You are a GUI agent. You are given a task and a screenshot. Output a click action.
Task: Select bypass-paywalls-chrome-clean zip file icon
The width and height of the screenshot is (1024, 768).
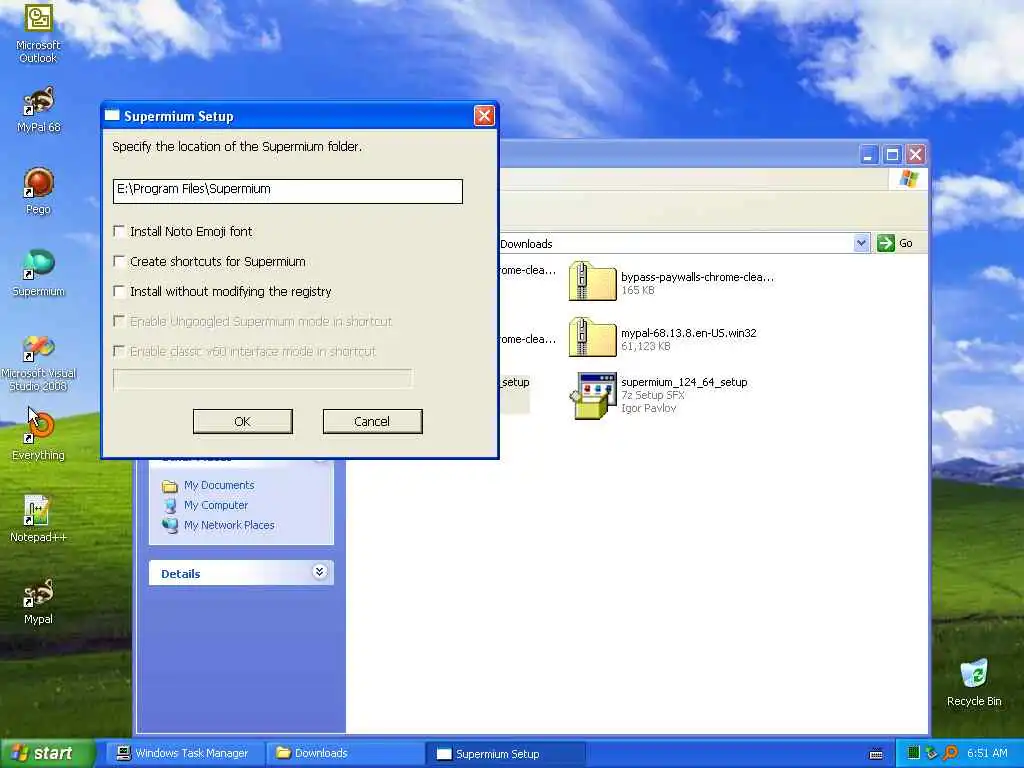click(592, 281)
